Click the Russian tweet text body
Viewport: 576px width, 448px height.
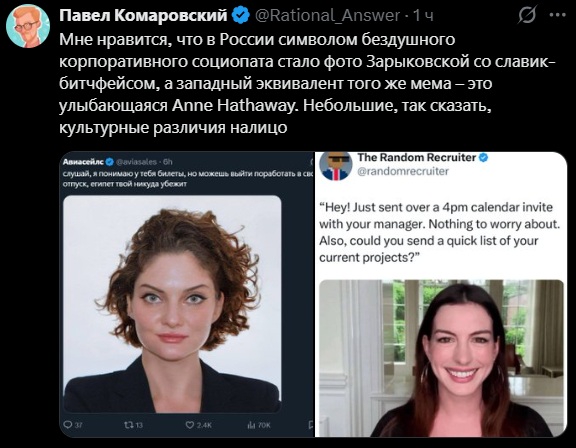[x=308, y=83]
